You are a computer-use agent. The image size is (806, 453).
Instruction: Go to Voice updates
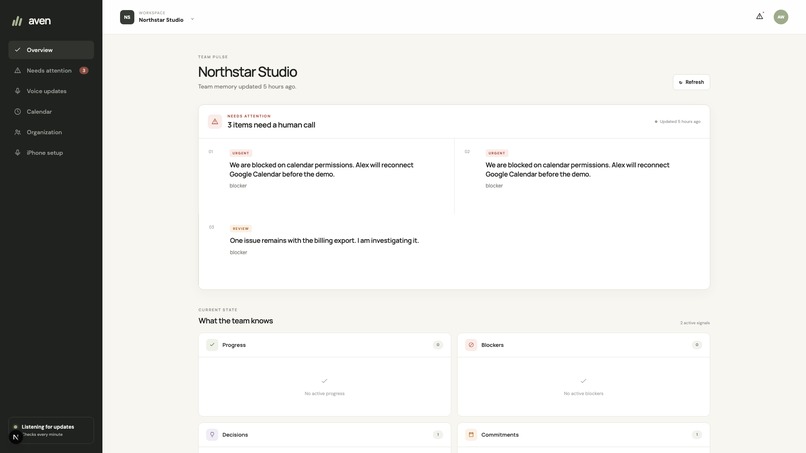click(x=51, y=91)
